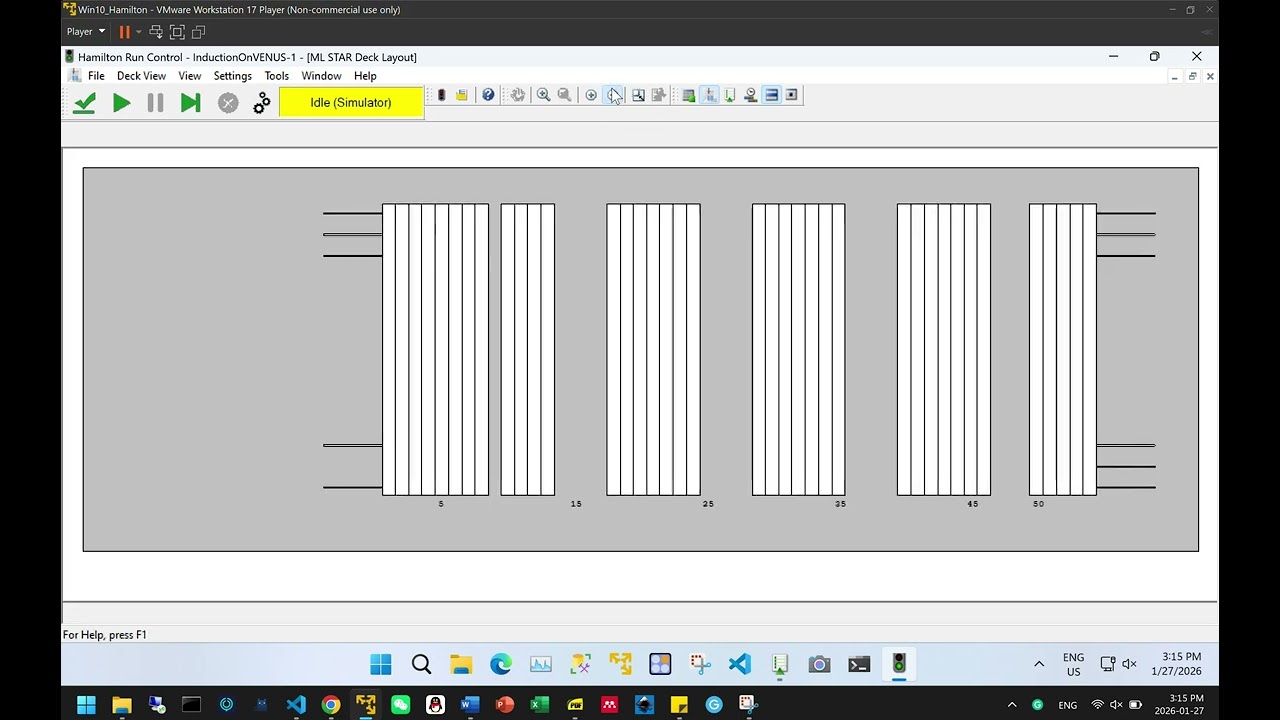Open the guest Windows Start menu
The height and width of the screenshot is (720, 1280).
(x=381, y=664)
